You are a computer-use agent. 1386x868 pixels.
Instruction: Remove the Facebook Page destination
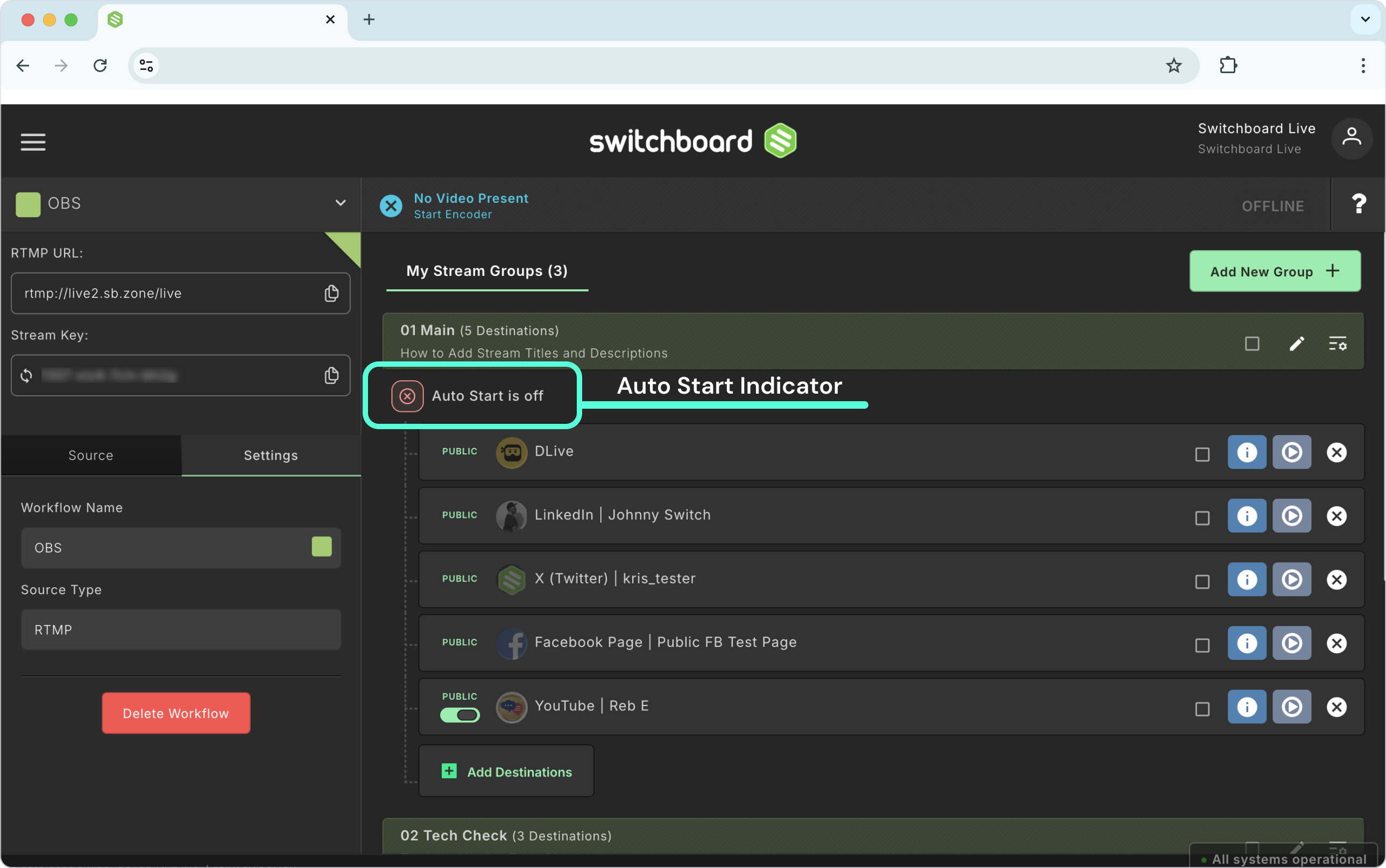click(x=1336, y=644)
